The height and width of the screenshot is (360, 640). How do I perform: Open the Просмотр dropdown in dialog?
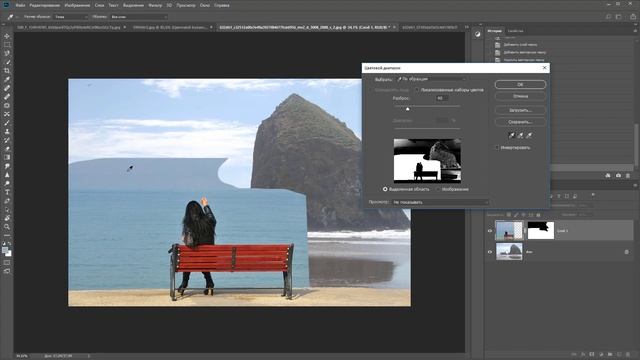tap(440, 202)
